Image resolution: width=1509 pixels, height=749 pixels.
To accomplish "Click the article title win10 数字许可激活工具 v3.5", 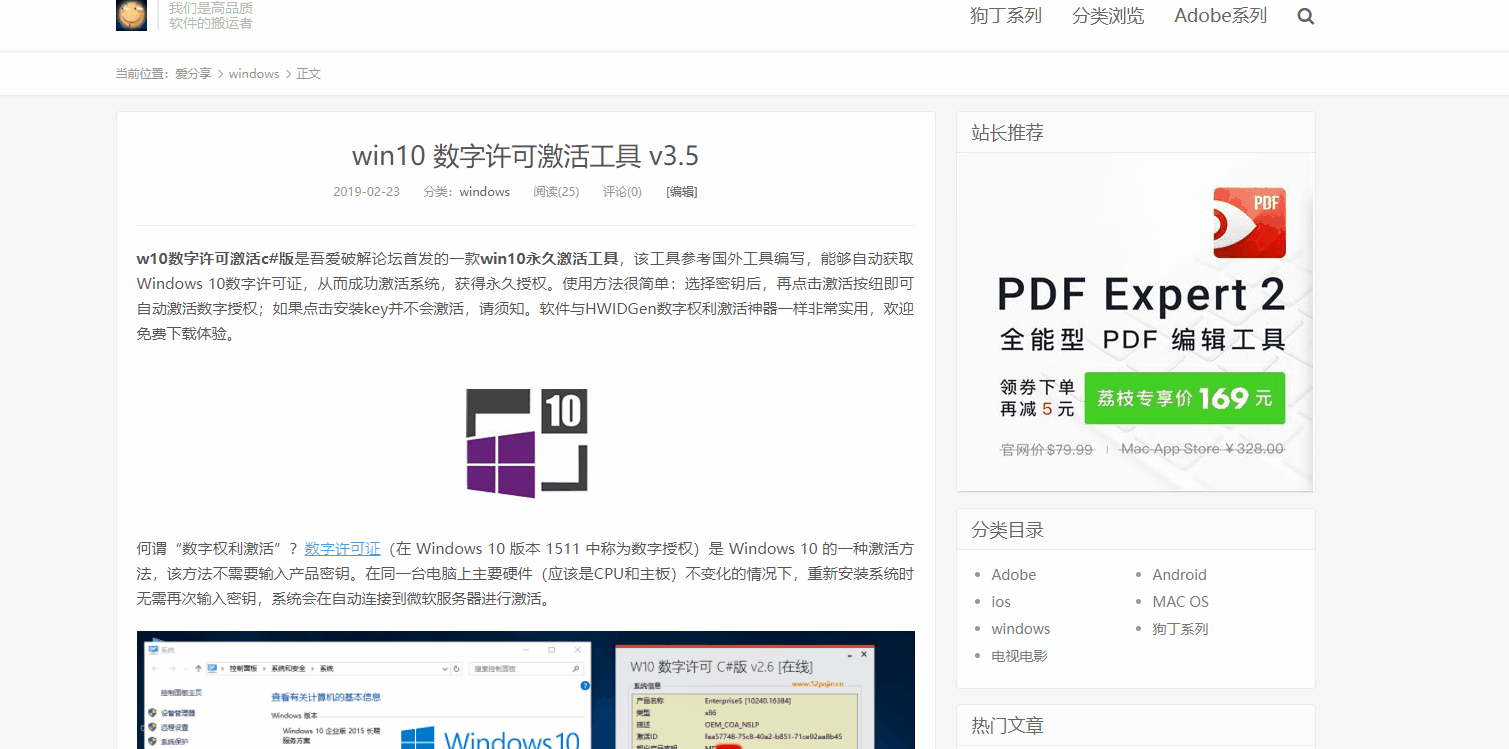I will (x=525, y=156).
